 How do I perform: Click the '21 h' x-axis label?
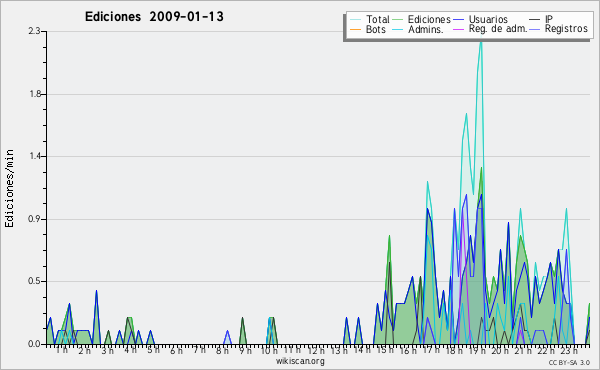523,350
